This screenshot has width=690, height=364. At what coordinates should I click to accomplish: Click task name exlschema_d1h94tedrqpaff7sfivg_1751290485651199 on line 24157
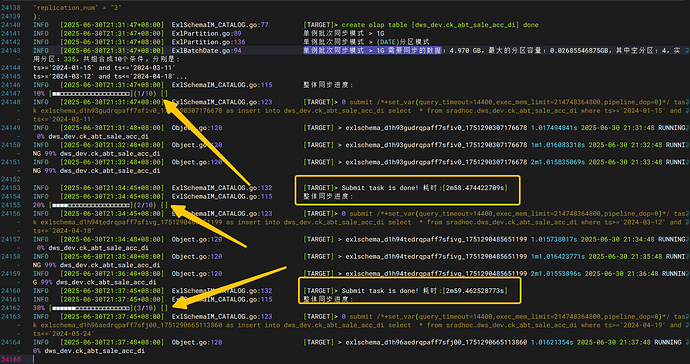[436, 239]
